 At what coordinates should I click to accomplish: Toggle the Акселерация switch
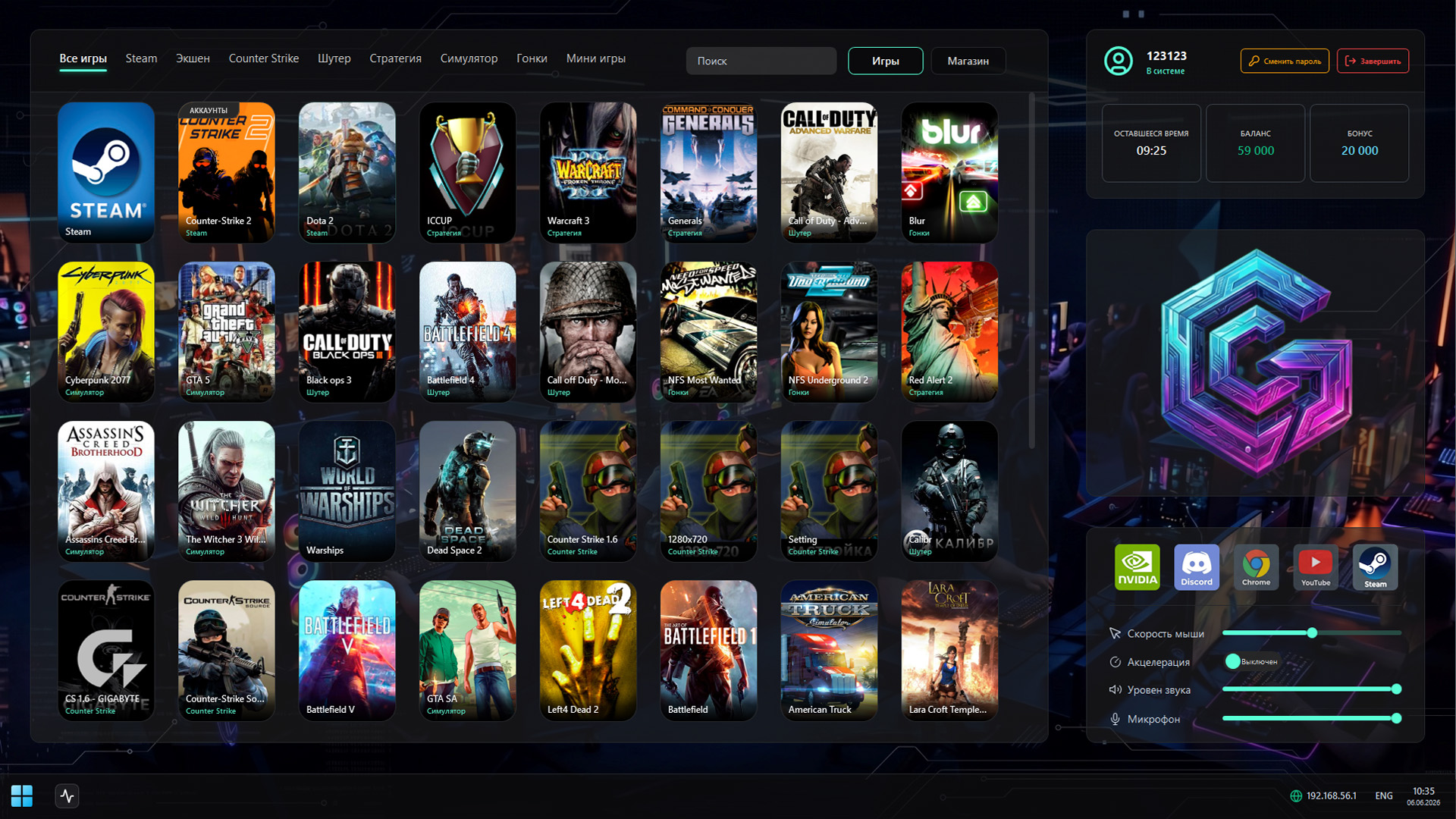[x=1252, y=661]
